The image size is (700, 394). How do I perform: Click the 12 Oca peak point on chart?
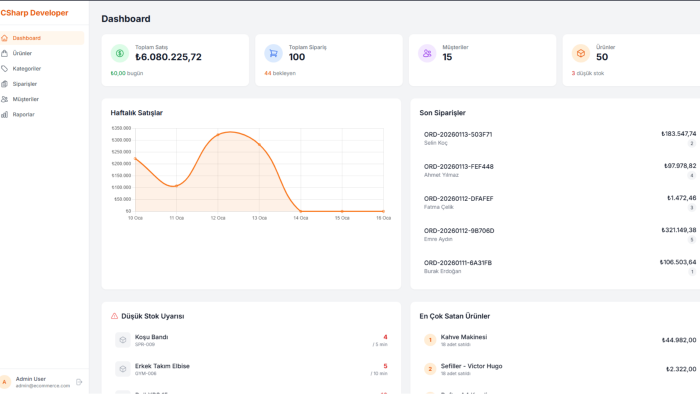coord(218,134)
